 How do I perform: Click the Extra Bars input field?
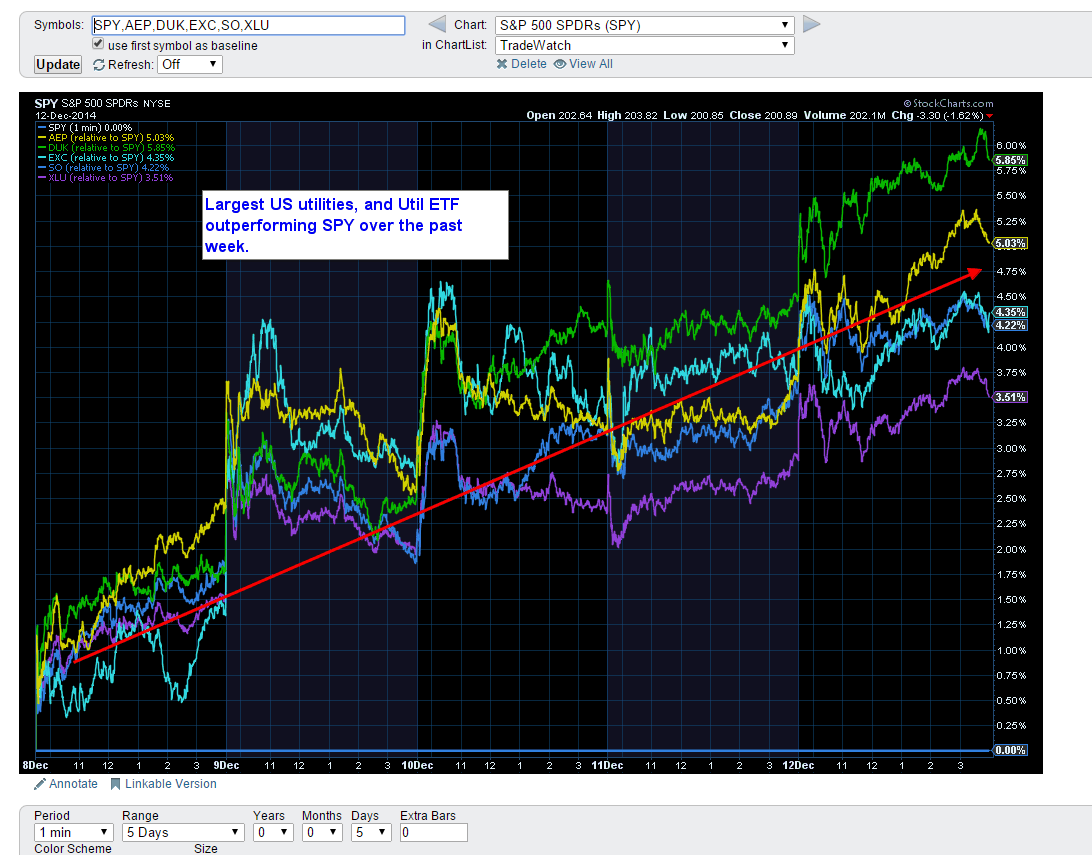433,833
